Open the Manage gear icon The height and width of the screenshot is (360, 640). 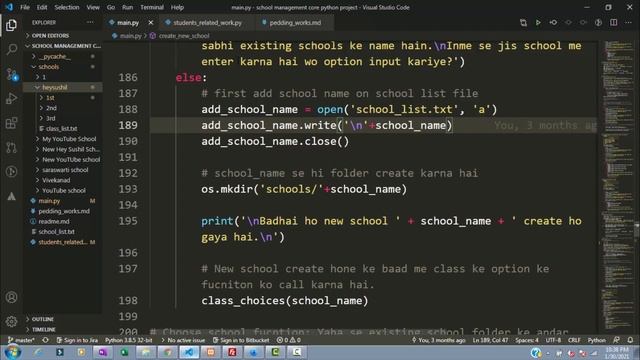(x=11, y=321)
